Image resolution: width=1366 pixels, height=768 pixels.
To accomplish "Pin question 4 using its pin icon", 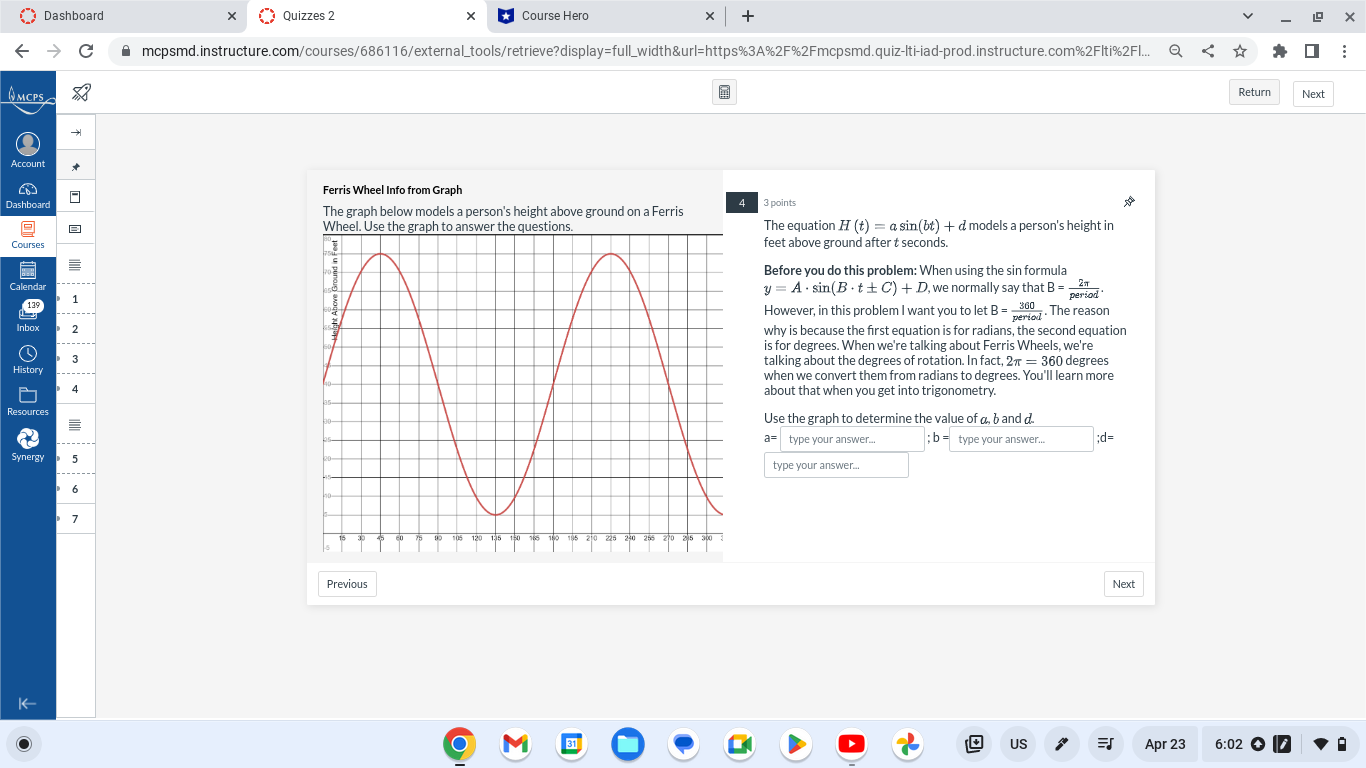I will [x=1129, y=201].
